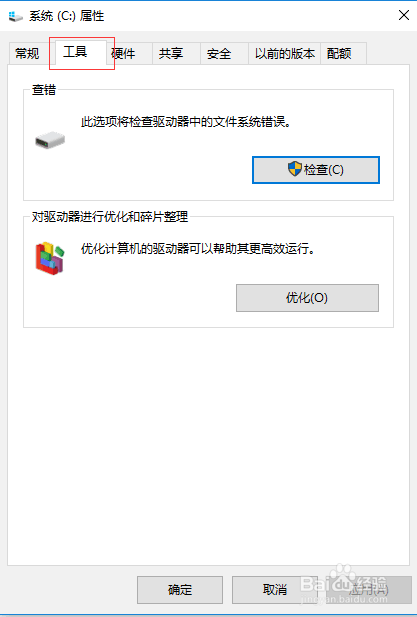The width and height of the screenshot is (417, 617).
Task: Click the 优化(O) button
Action: pyautogui.click(x=307, y=298)
